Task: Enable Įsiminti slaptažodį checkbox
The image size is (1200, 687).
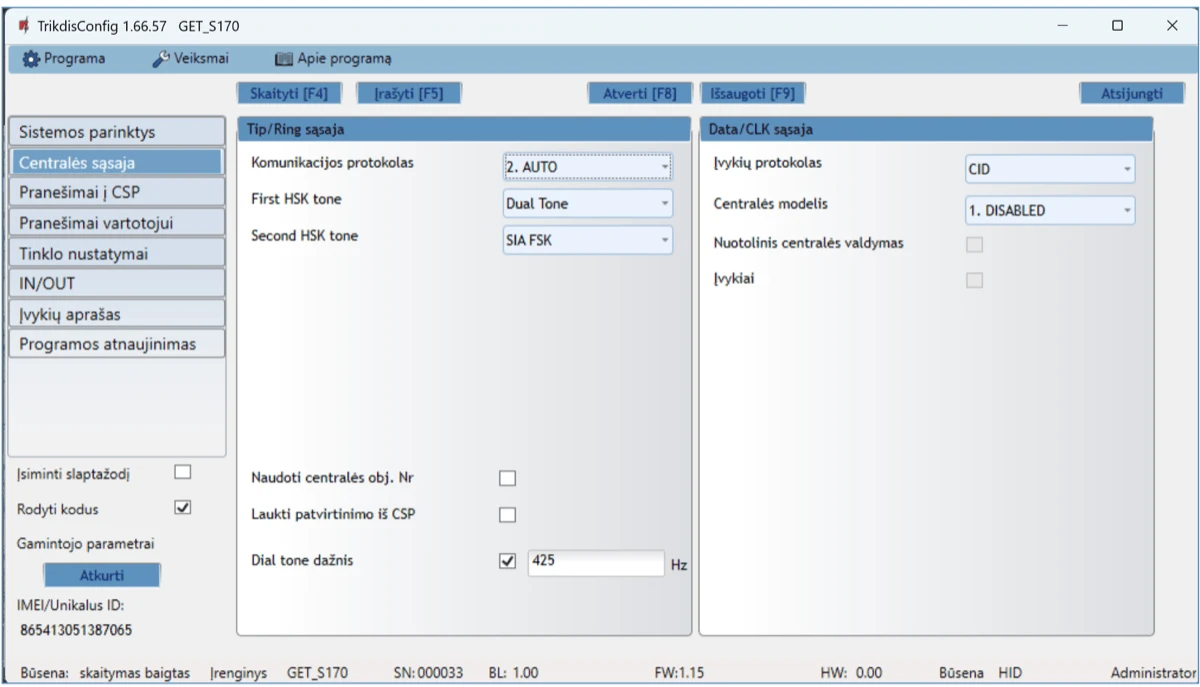Action: tap(182, 472)
